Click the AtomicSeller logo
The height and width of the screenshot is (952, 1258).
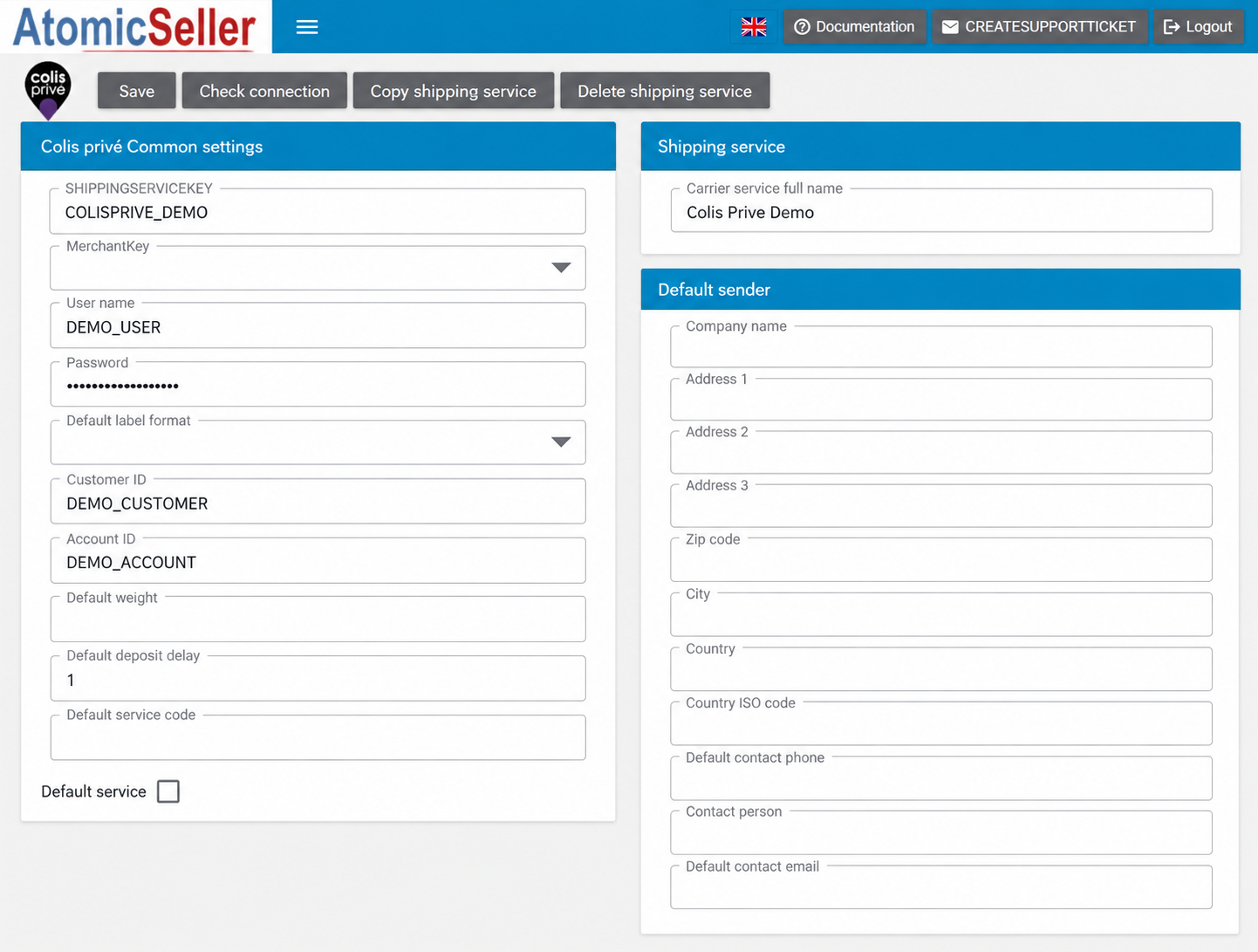[135, 27]
